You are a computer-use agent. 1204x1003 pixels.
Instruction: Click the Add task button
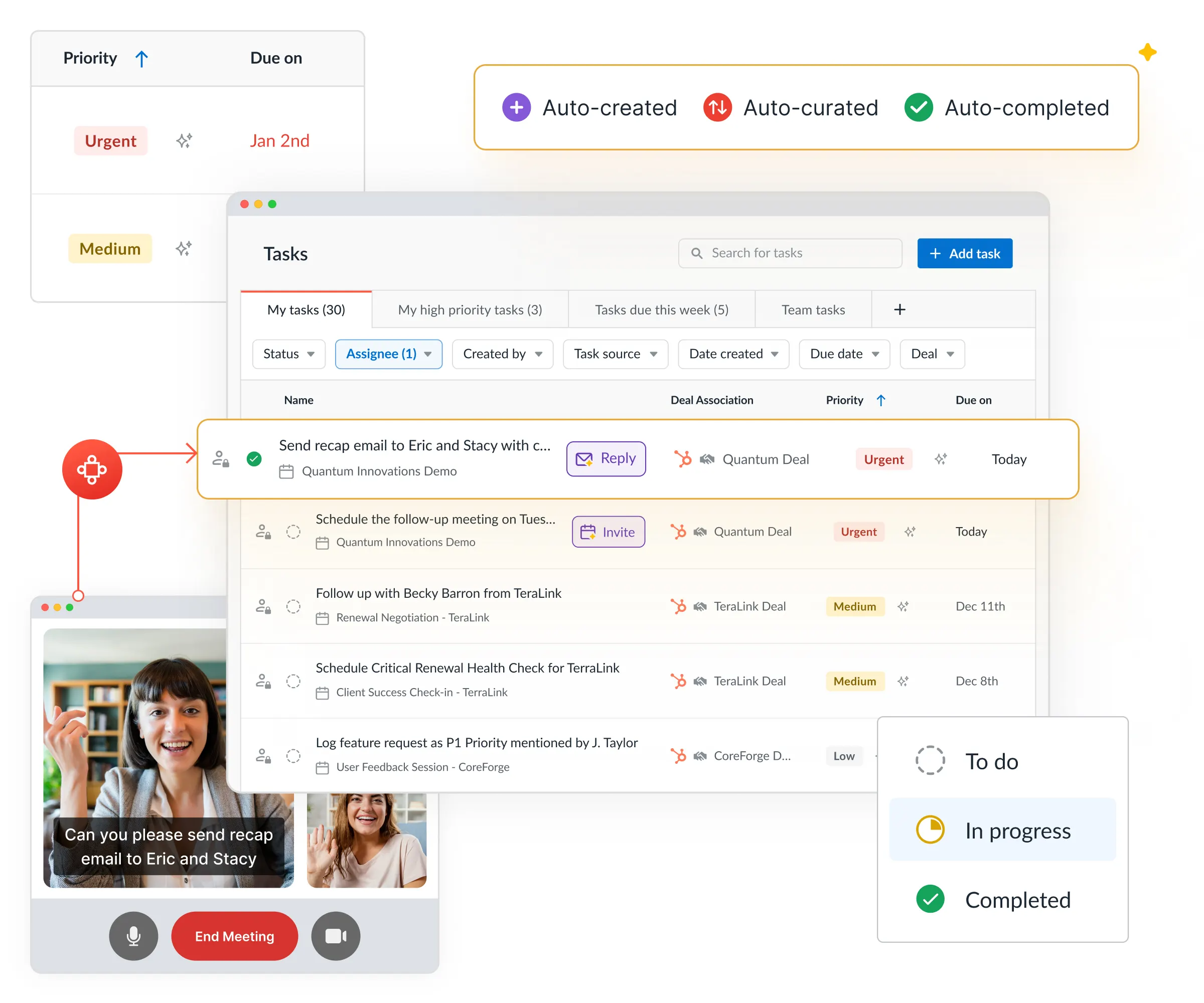[964, 253]
